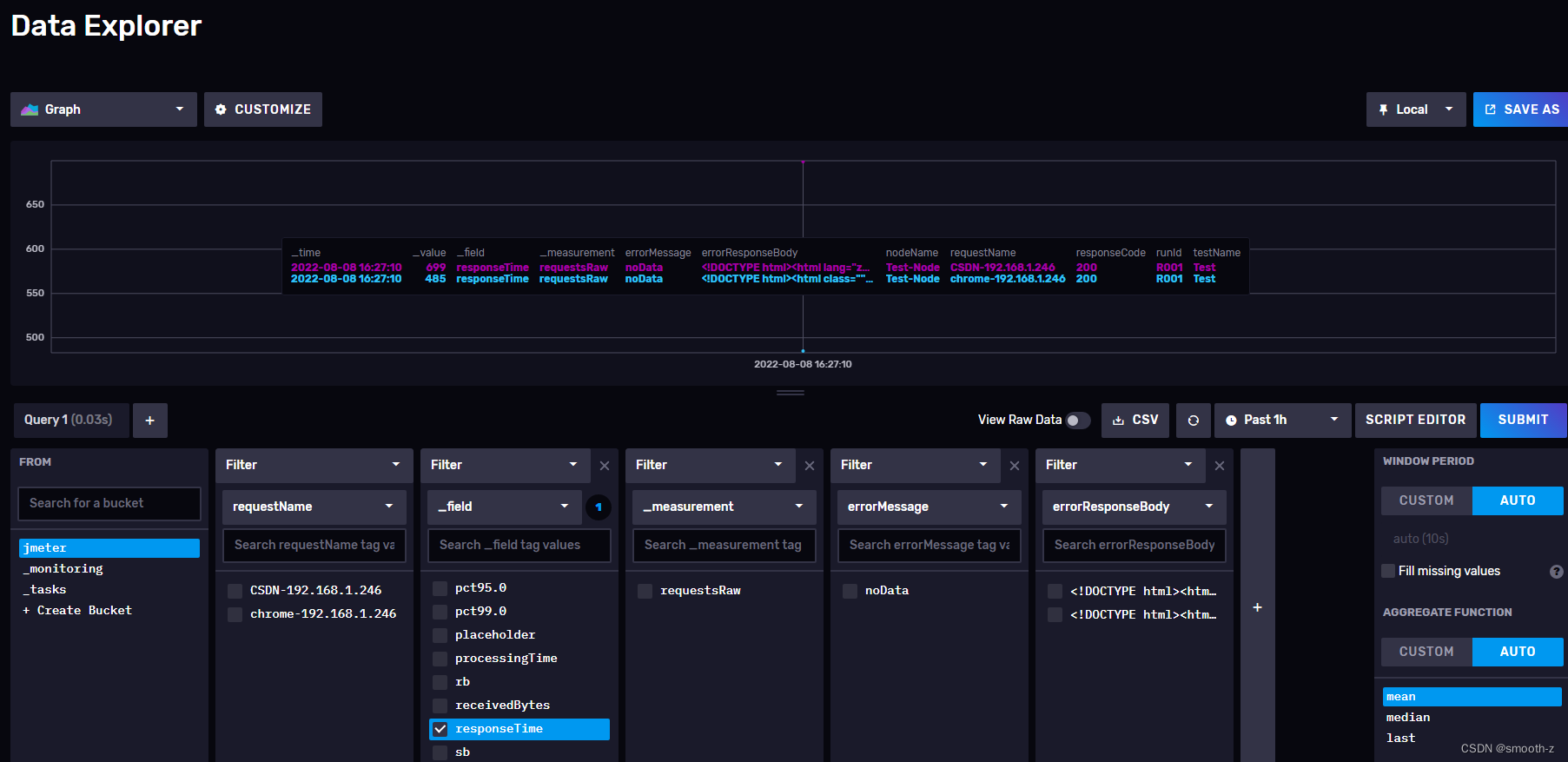The height and width of the screenshot is (762, 1568).
Task: Select the Query 1 tab
Action: pyautogui.click(x=71, y=420)
